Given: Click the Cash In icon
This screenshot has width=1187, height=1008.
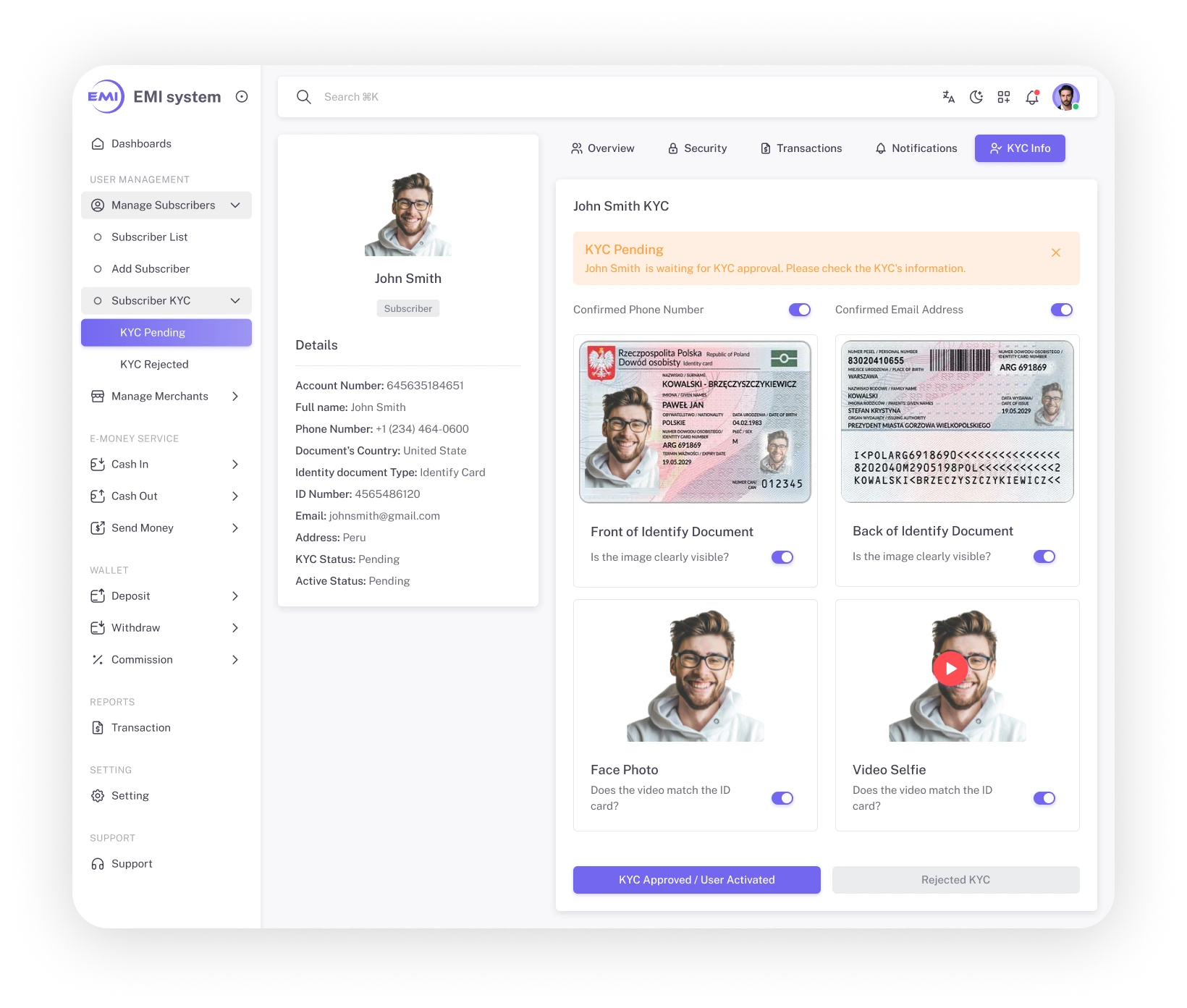Looking at the screenshot, I should (98, 465).
